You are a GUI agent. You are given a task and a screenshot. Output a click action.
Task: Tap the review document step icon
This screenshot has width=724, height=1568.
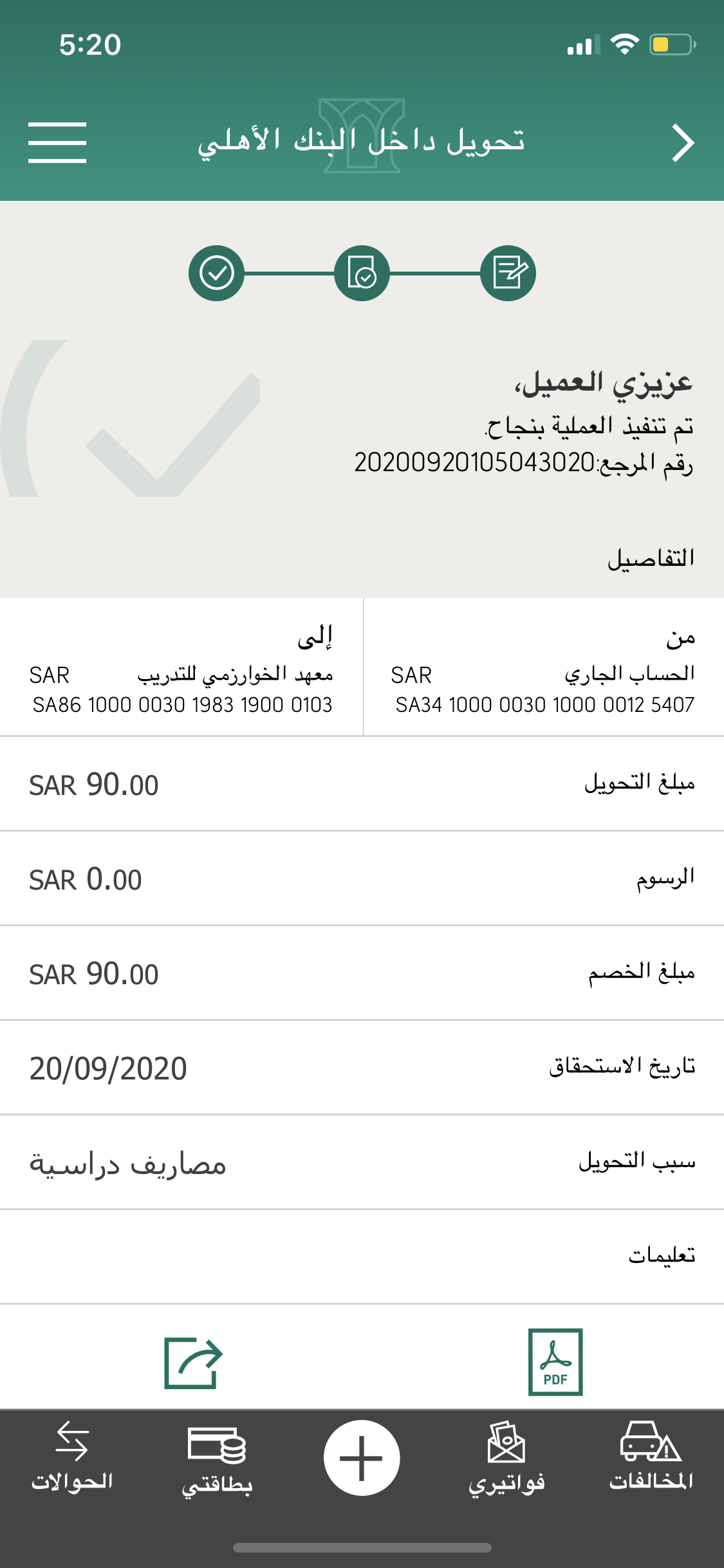point(362,274)
